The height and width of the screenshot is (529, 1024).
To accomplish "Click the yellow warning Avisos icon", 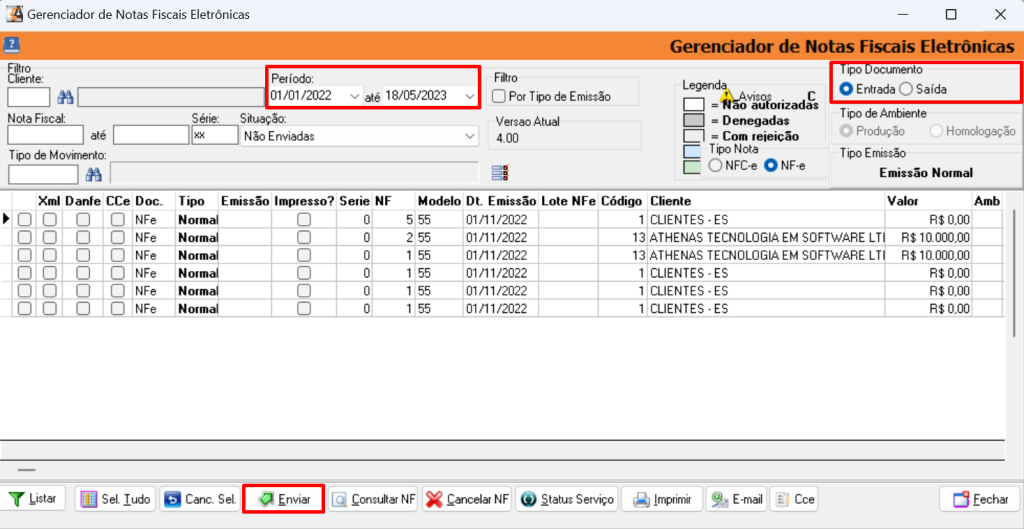I will click(728, 96).
